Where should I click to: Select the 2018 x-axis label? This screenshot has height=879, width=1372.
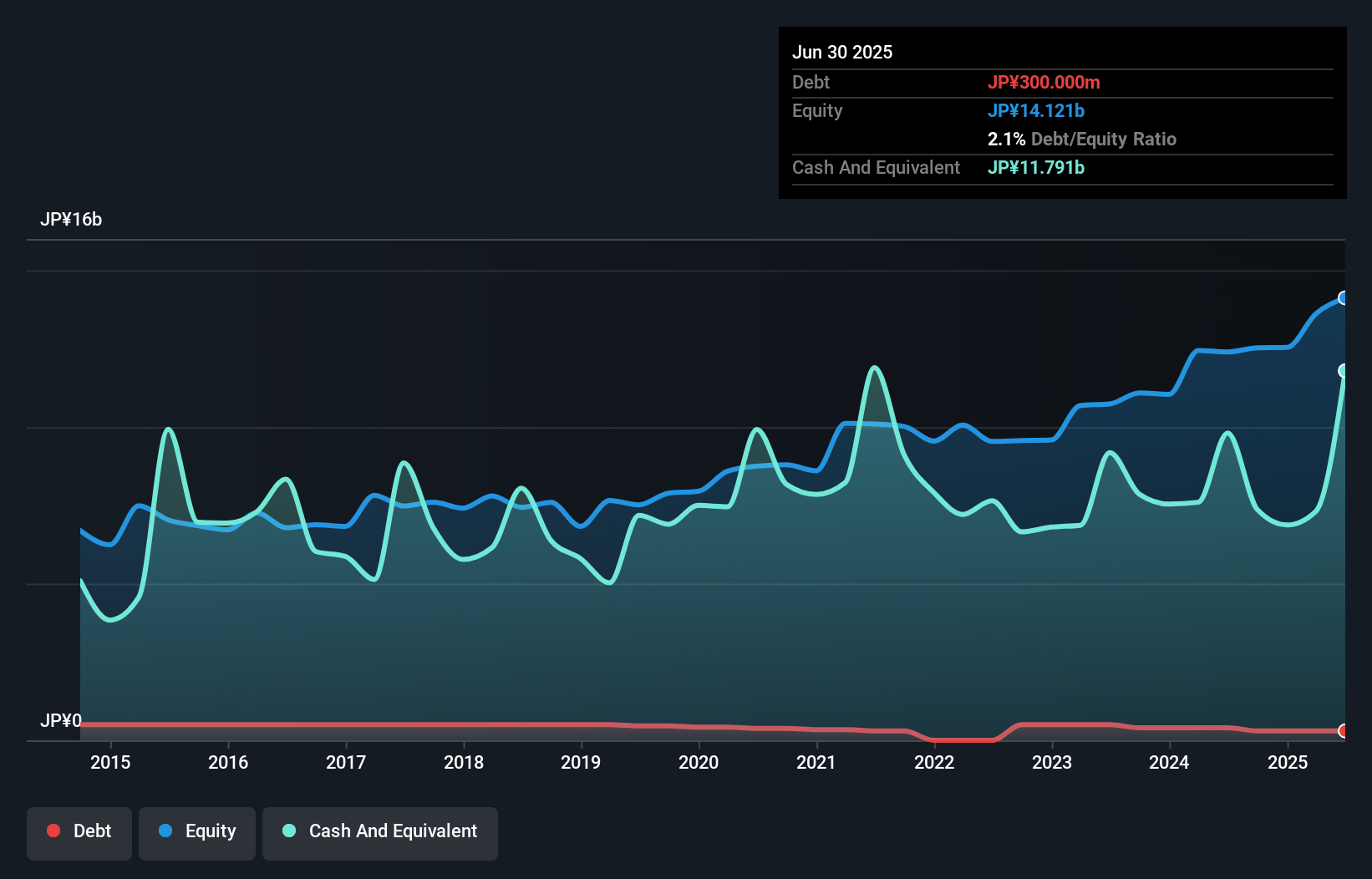(464, 762)
